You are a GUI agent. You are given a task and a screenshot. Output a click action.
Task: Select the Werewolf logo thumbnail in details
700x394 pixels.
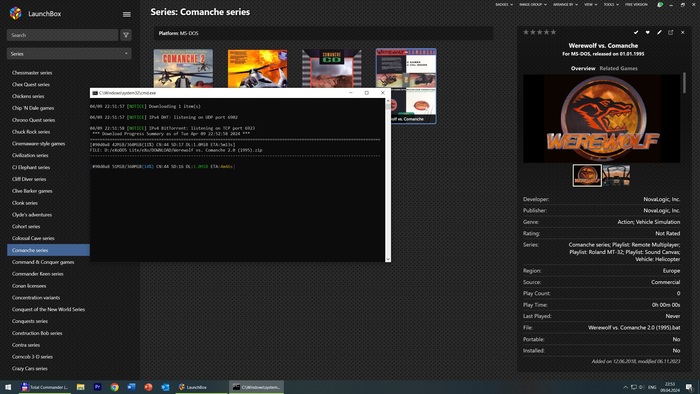587,175
